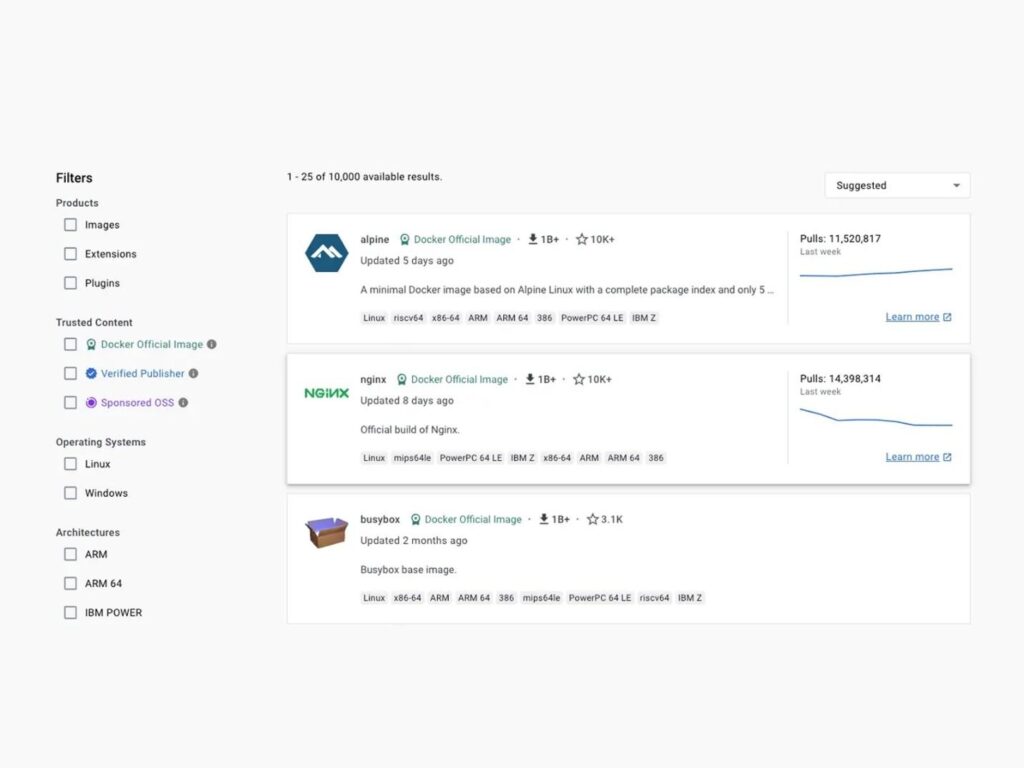This screenshot has width=1024, height=768.
Task: Open the nginx image title
Action: (374, 379)
